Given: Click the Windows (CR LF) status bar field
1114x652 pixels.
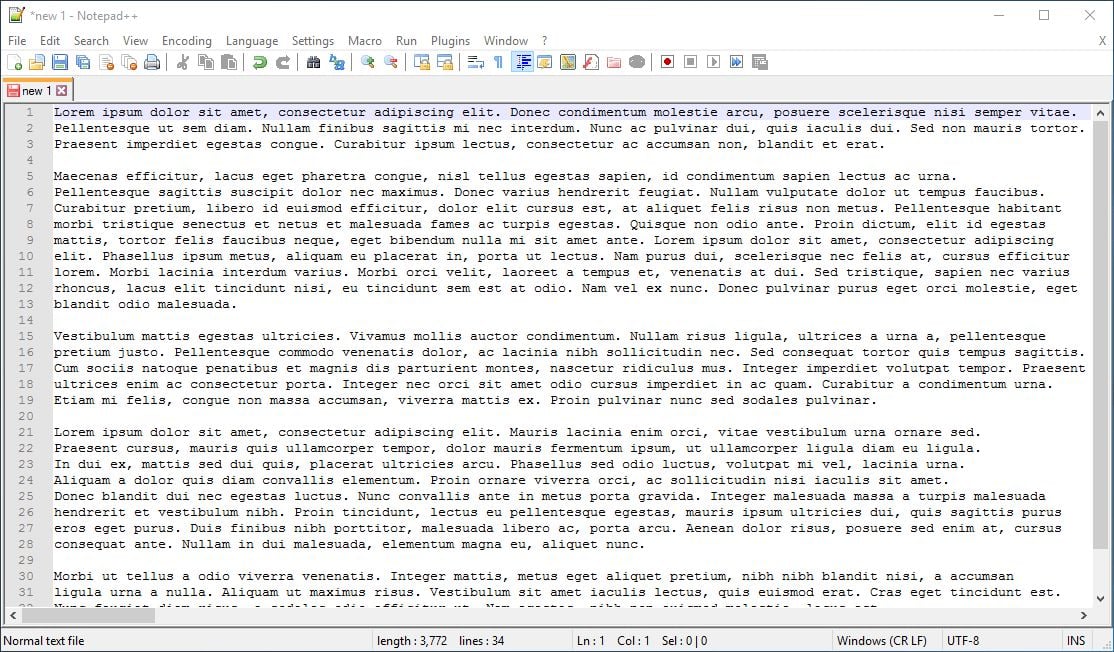Looking at the screenshot, I should (x=881, y=641).
